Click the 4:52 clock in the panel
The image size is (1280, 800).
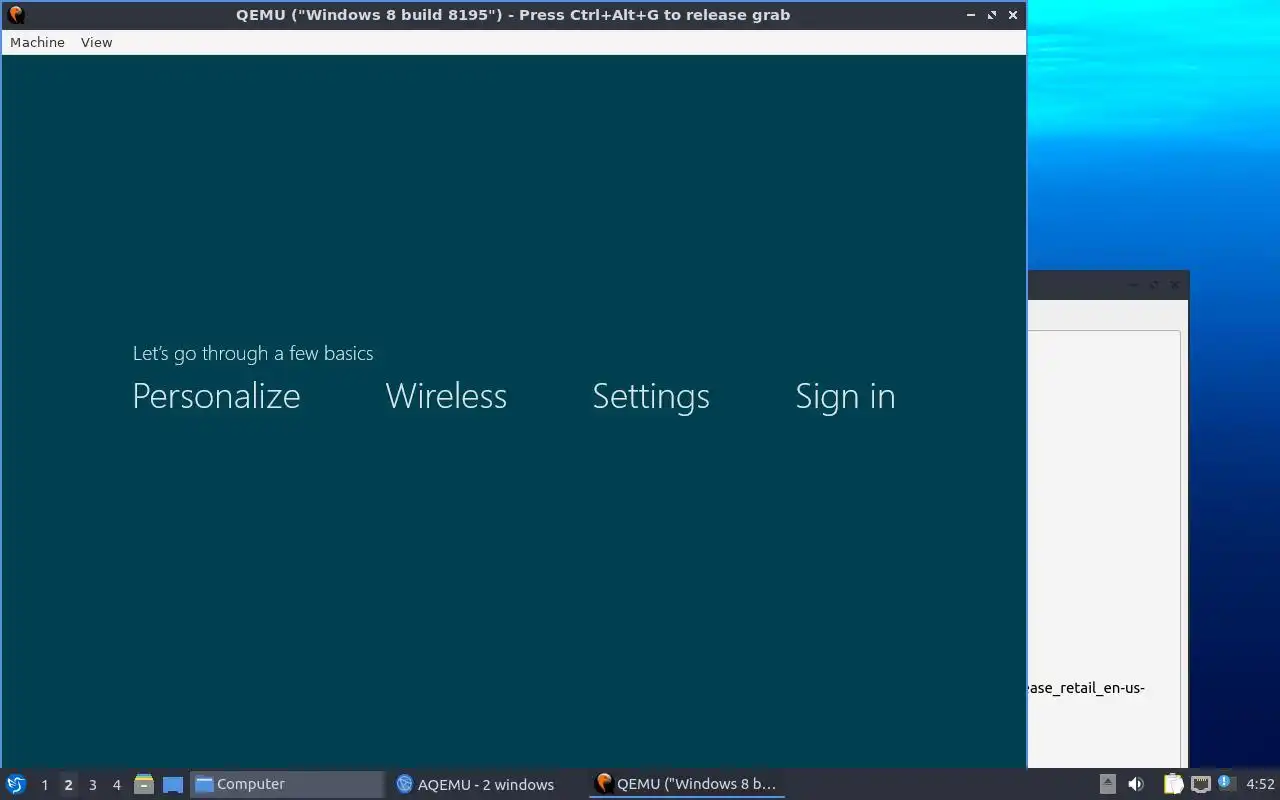coord(1260,784)
